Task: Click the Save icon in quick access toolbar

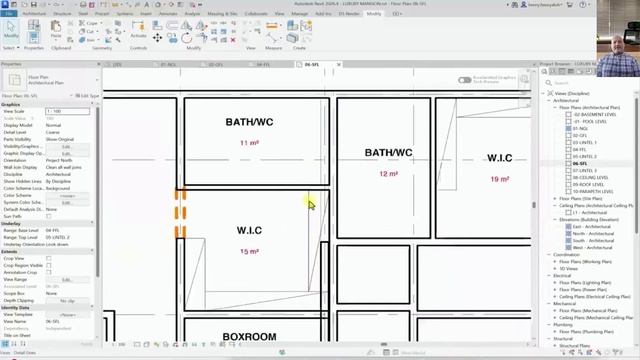Action: tap(33, 4)
